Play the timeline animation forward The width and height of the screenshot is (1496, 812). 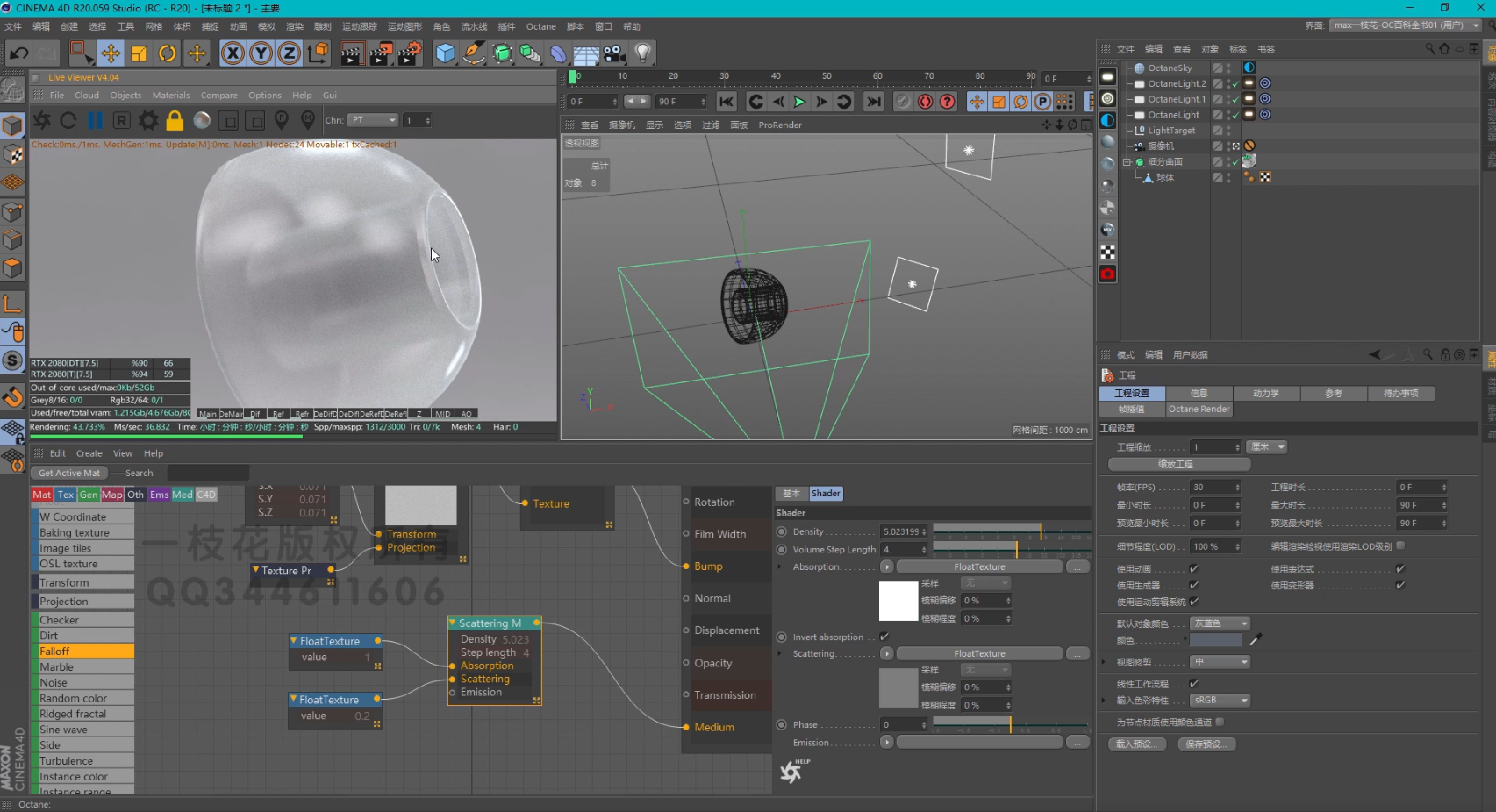coord(799,102)
